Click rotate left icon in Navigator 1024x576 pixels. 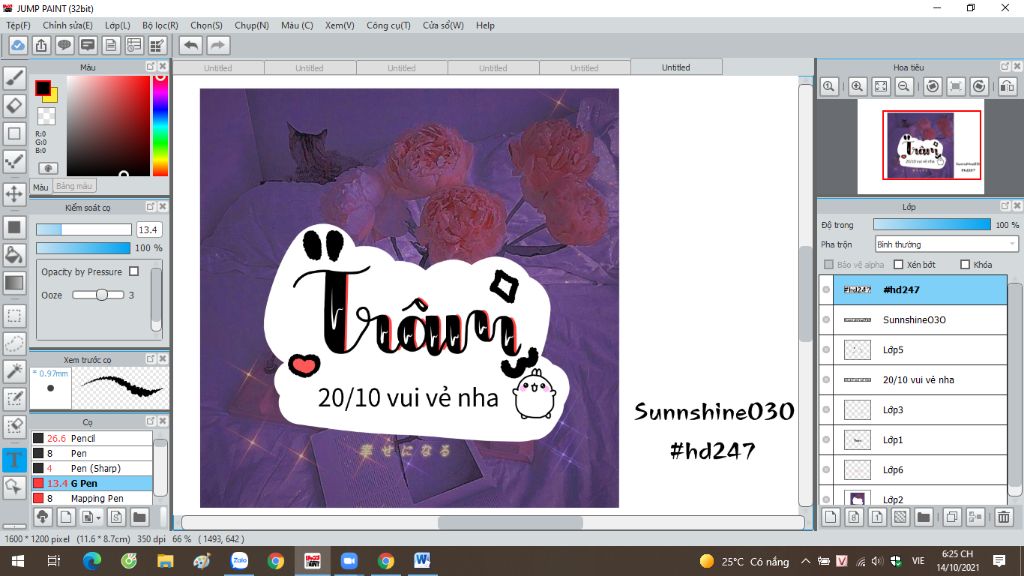(x=933, y=86)
